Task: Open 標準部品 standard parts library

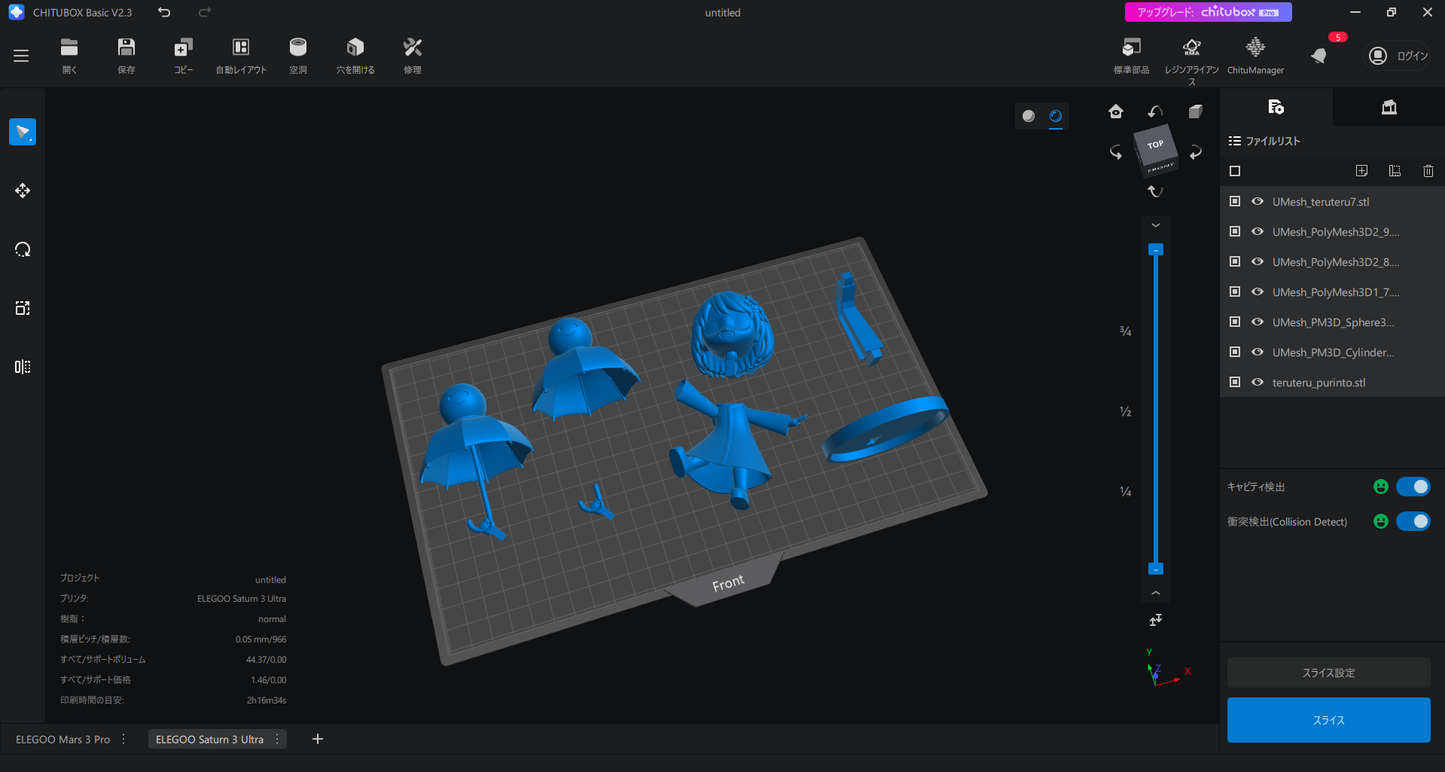Action: point(1131,56)
